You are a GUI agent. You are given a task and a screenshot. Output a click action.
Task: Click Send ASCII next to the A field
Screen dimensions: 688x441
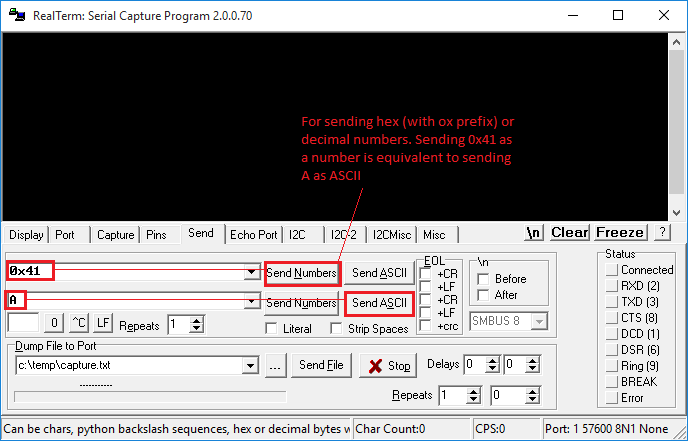pos(379,303)
